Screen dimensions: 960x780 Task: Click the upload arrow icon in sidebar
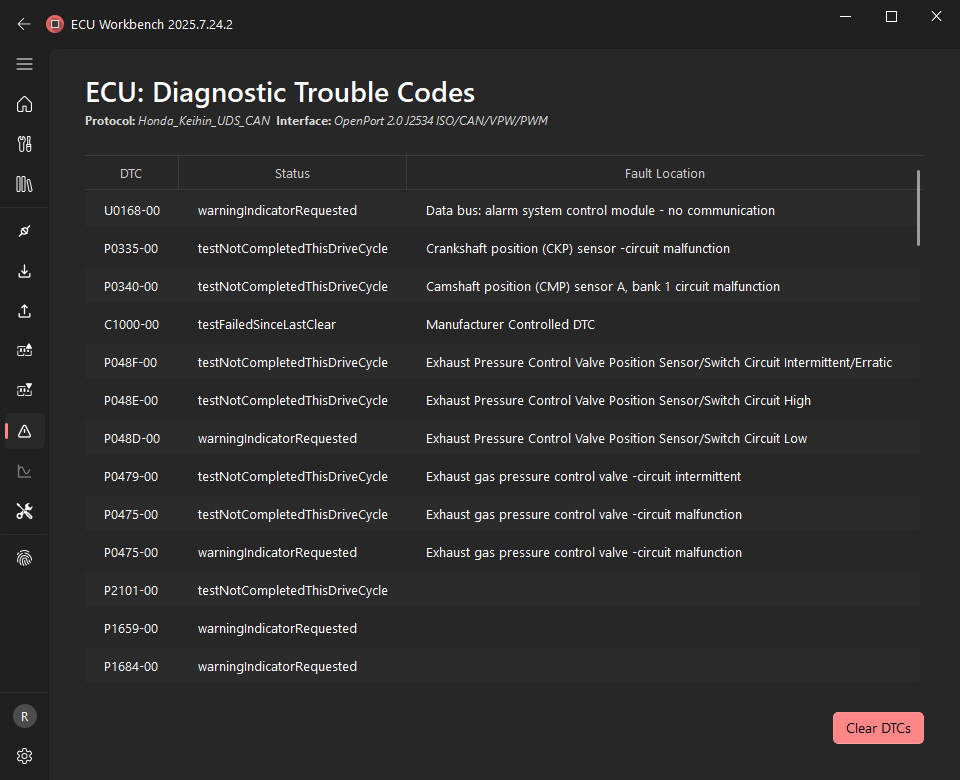pyautogui.click(x=25, y=311)
